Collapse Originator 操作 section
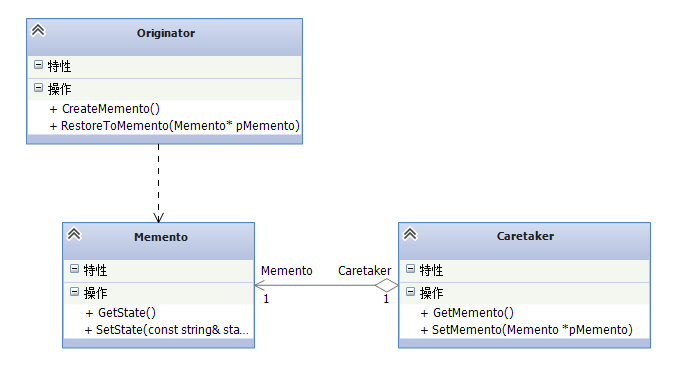 tap(38, 88)
